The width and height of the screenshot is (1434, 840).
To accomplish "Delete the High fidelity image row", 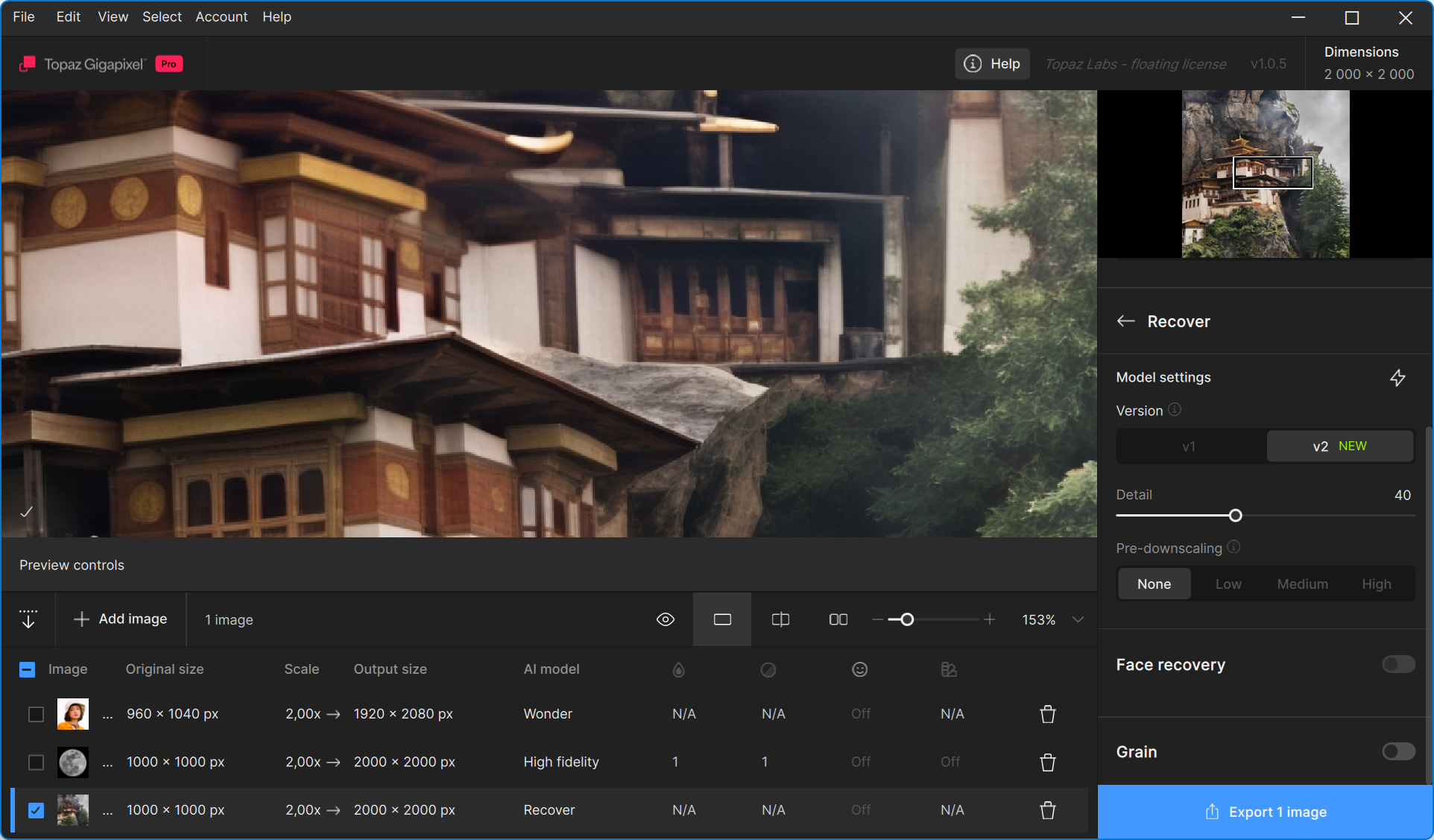I will coord(1047,762).
